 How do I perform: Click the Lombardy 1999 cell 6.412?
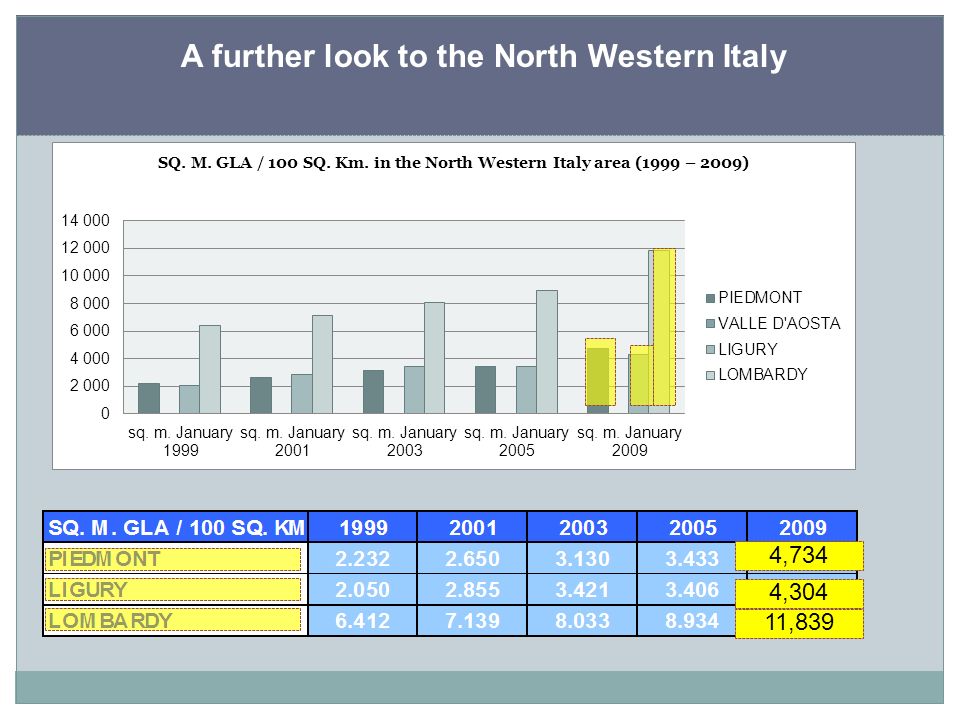[362, 621]
